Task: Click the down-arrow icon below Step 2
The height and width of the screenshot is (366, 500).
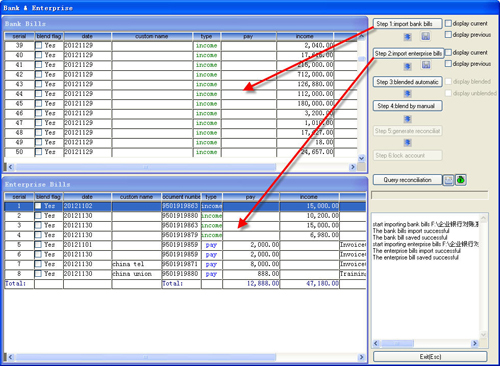Action: click(x=407, y=66)
